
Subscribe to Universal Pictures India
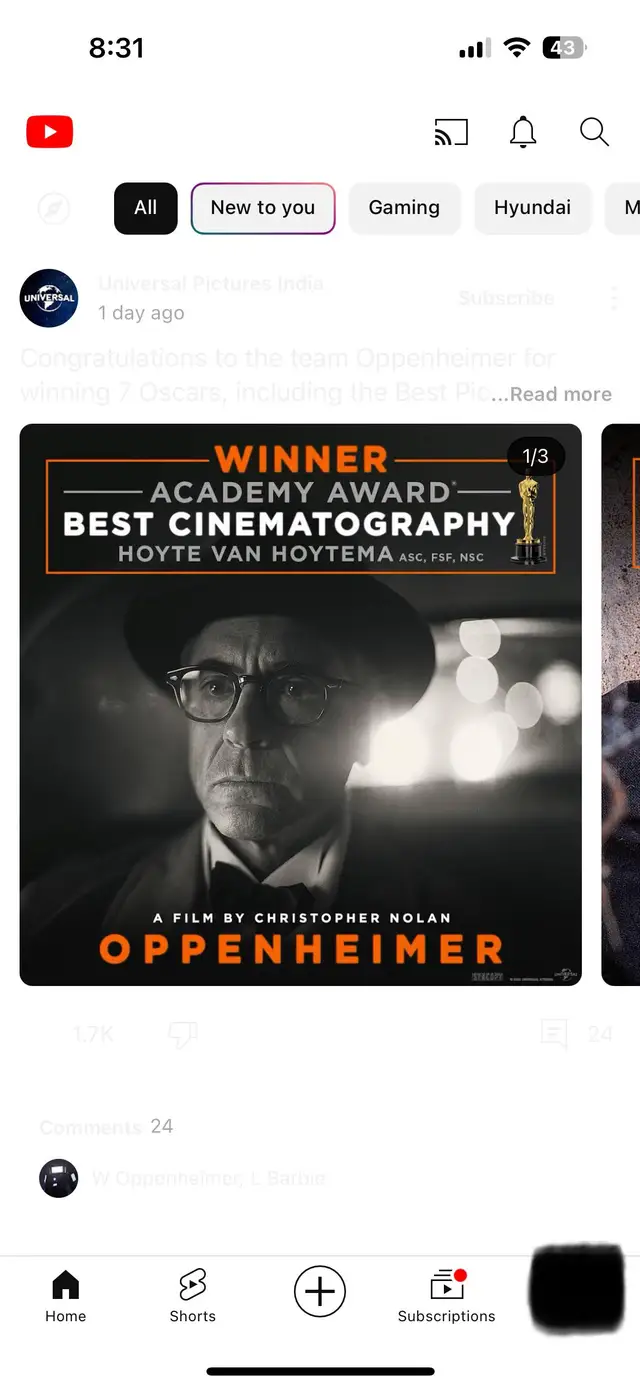(x=506, y=298)
